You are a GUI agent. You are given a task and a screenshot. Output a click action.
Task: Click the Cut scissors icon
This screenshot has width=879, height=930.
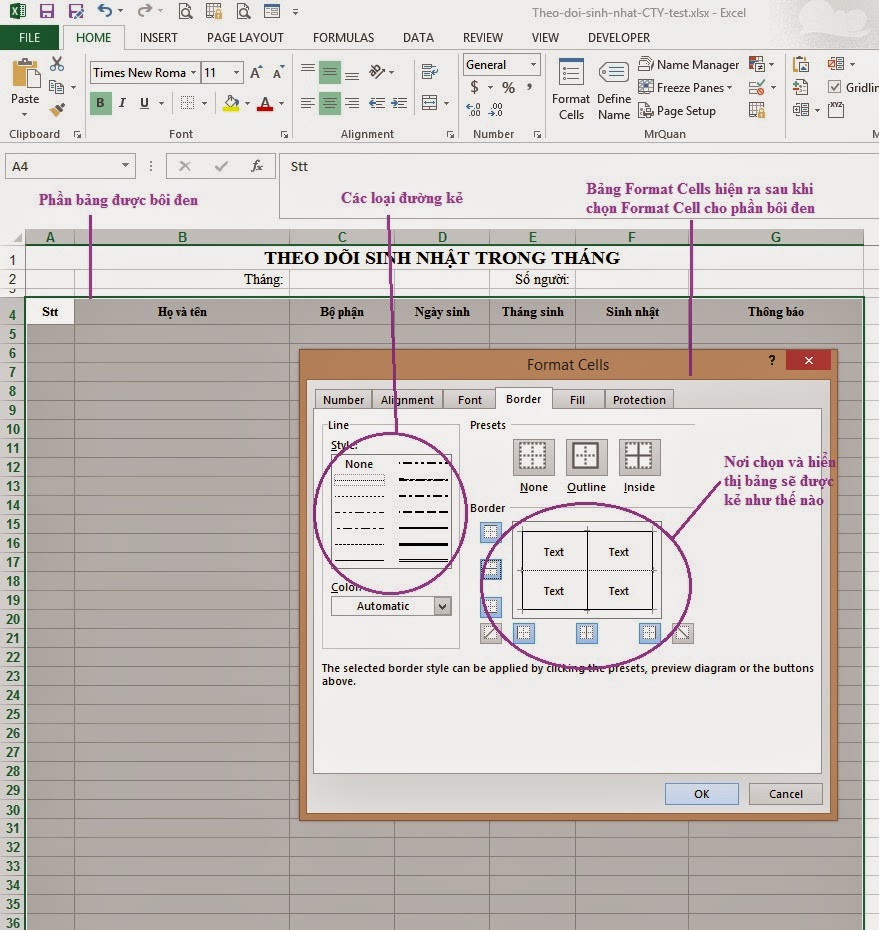(57, 63)
